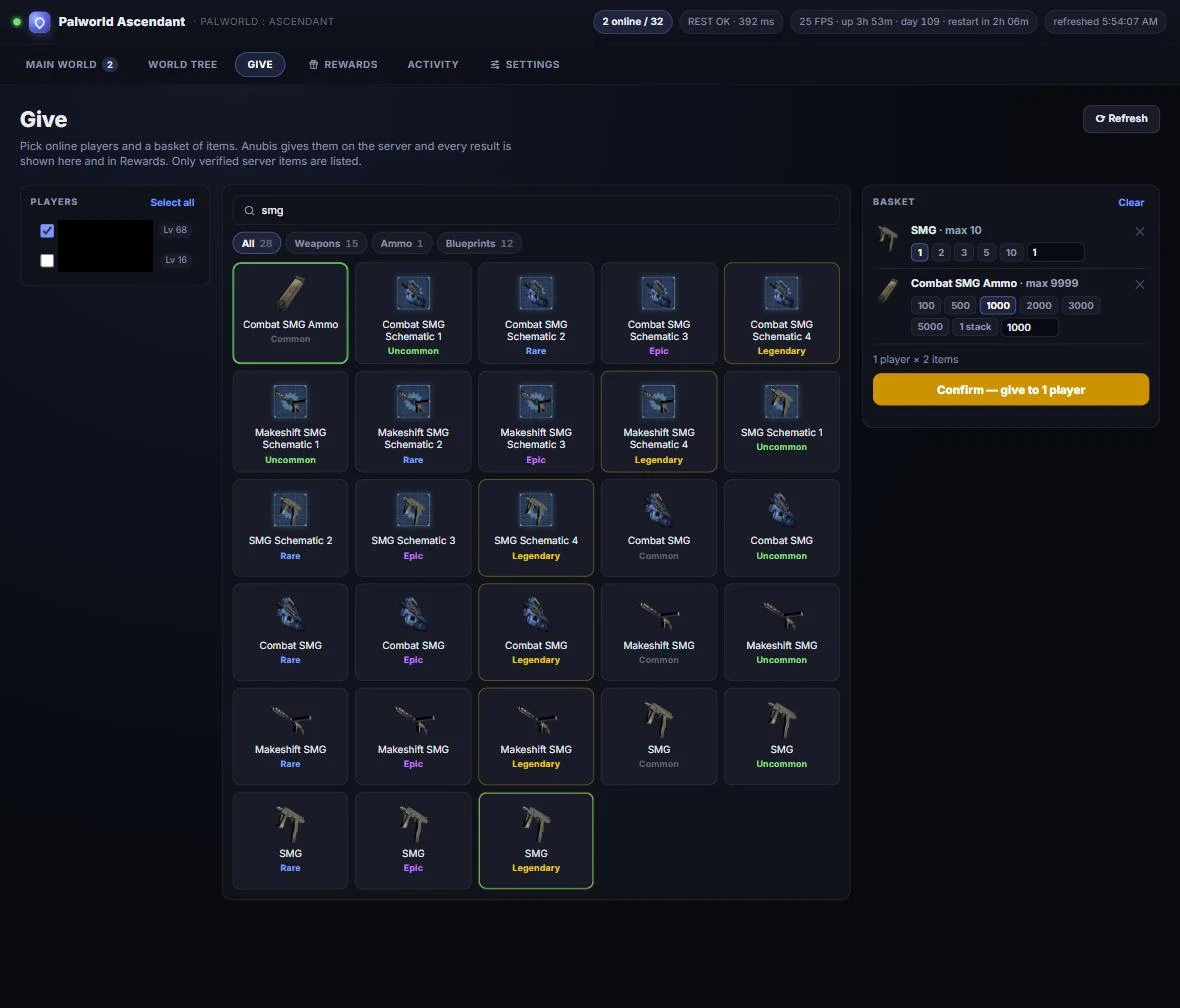The image size is (1180, 1008).
Task: Open the Main World tab
Action: [x=71, y=65]
